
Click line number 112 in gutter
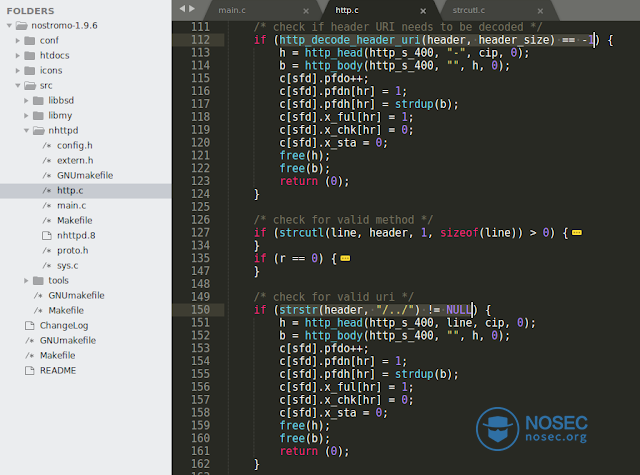200,40
